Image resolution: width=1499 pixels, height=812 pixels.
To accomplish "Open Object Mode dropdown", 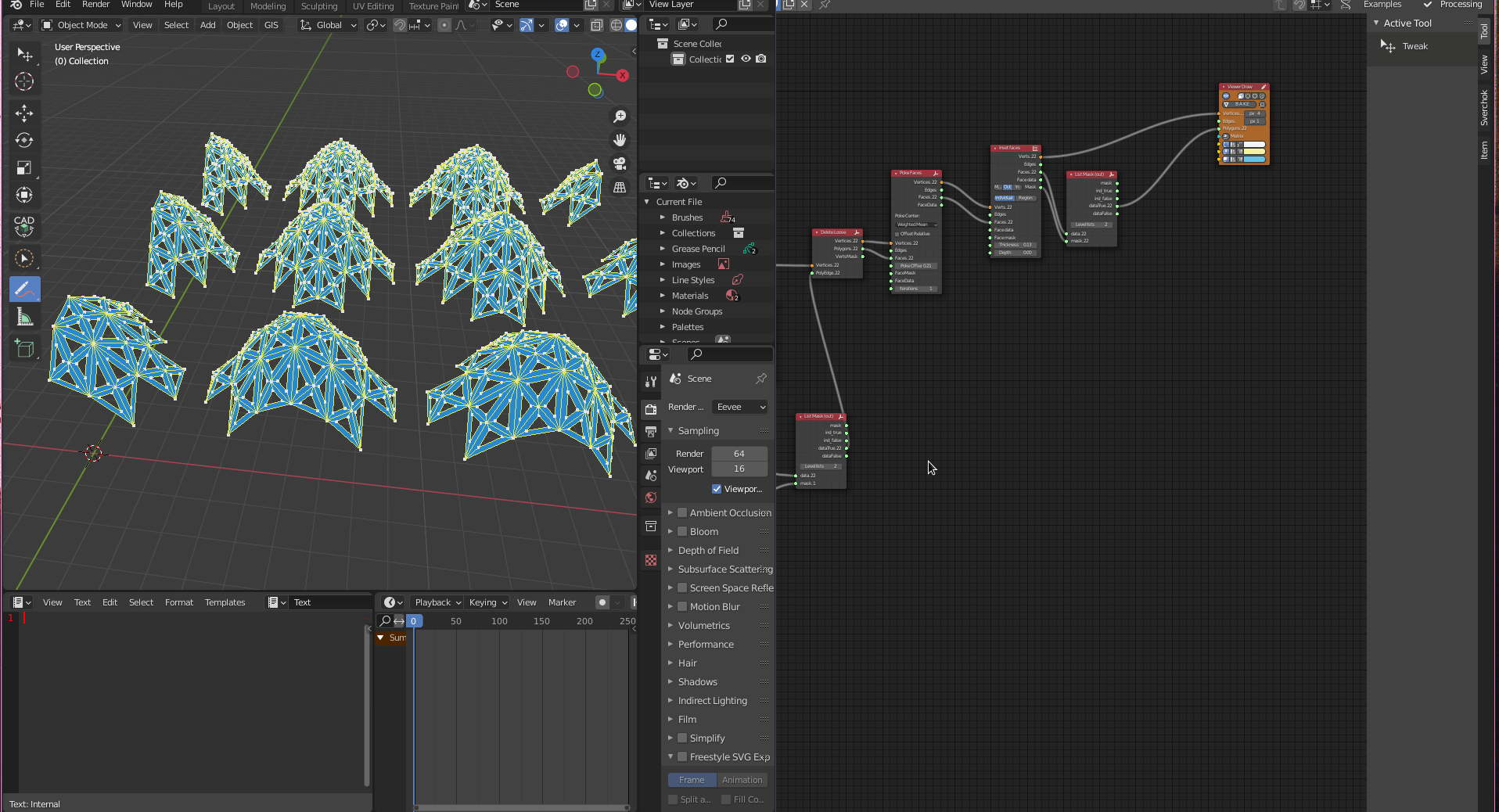I will tap(81, 25).
